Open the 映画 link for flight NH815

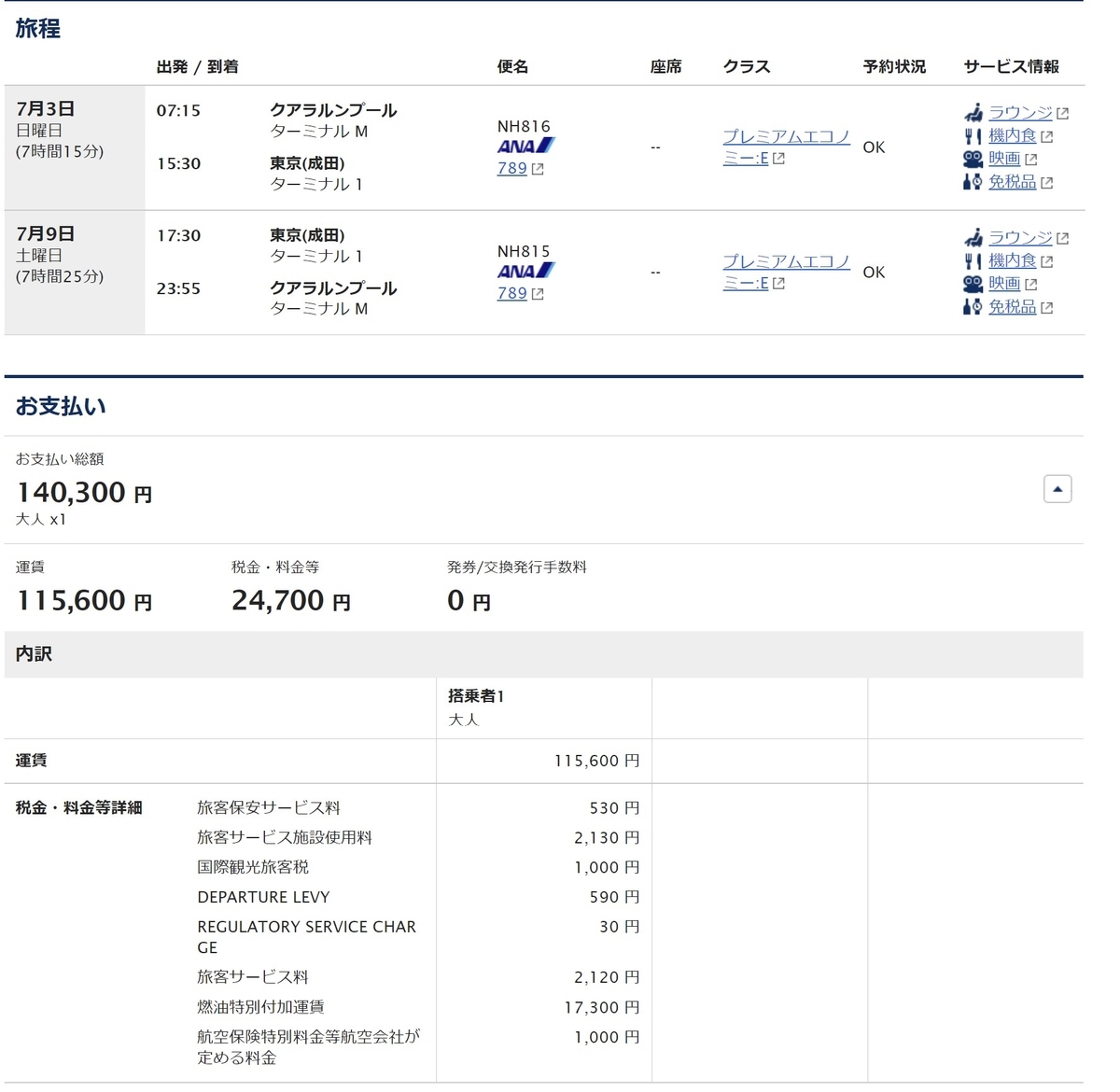click(x=1006, y=284)
